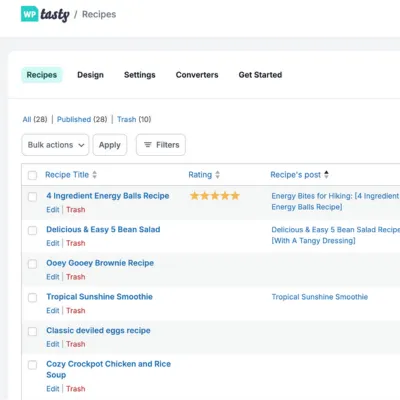Edit the 4 Ingredient Energy Balls Recipe
Screen dimensions: 400x400
point(53,210)
